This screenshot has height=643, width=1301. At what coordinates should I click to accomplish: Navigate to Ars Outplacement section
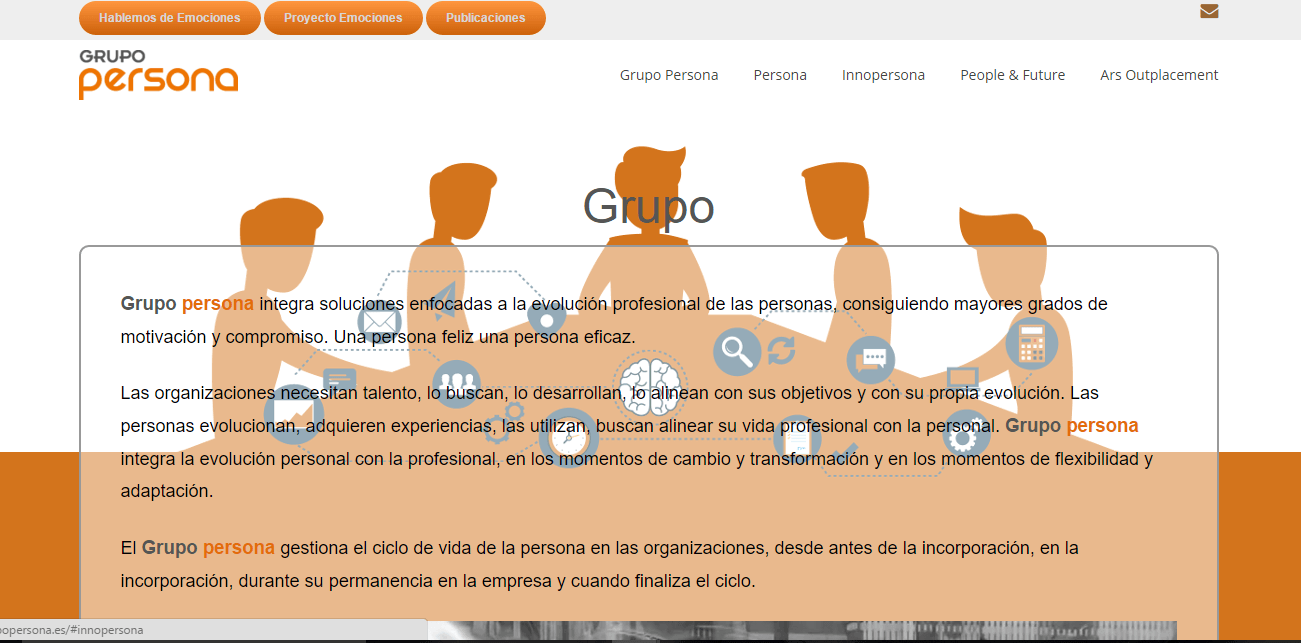tap(1159, 75)
